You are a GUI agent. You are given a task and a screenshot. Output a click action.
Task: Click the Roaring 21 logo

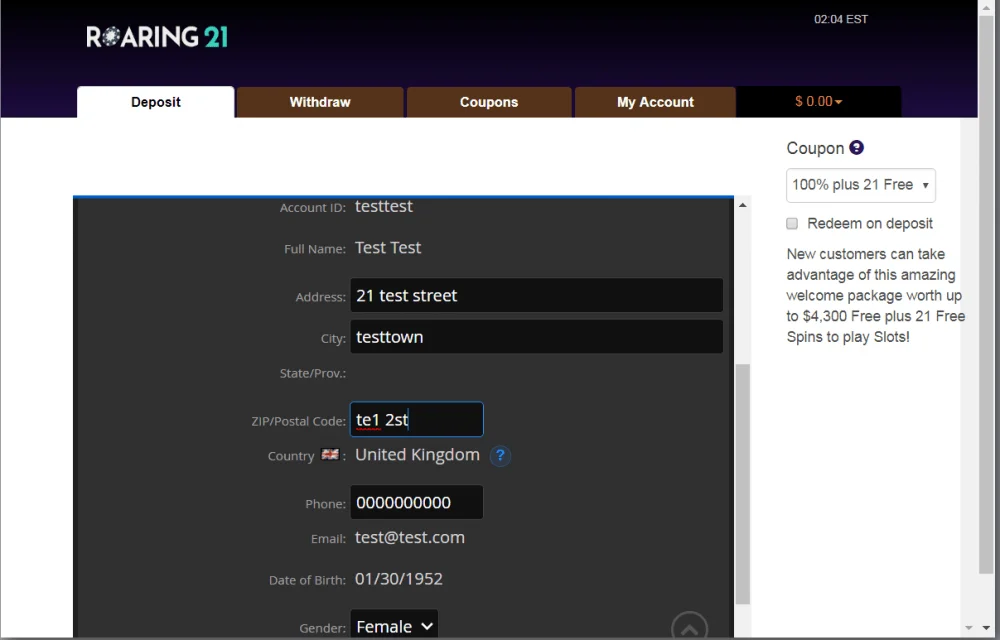(157, 37)
